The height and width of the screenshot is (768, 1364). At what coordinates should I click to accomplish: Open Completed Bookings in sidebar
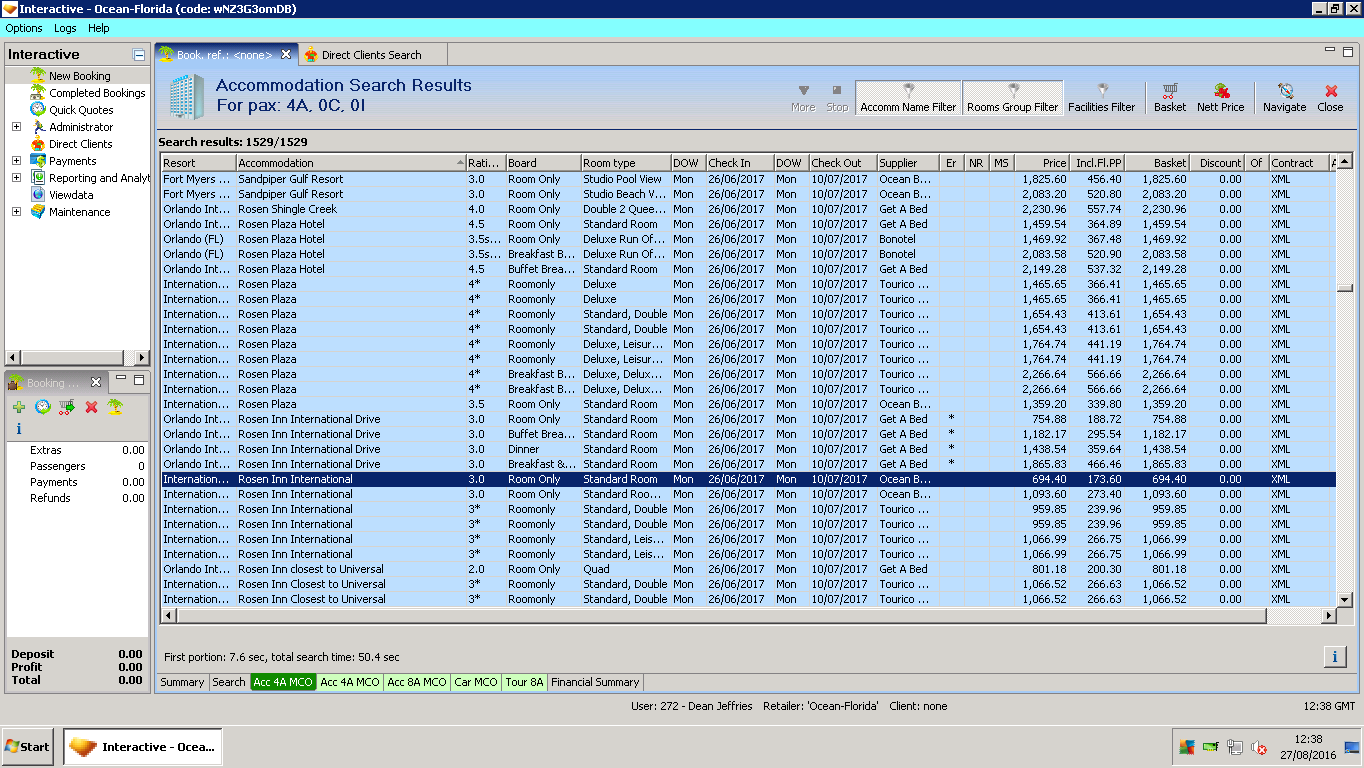(97, 93)
